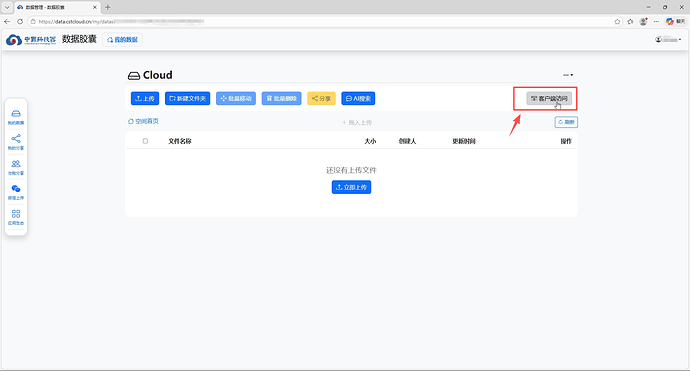The width and height of the screenshot is (690, 371).
Task: Open the browser three-dot settings menu
Action: 656,21
